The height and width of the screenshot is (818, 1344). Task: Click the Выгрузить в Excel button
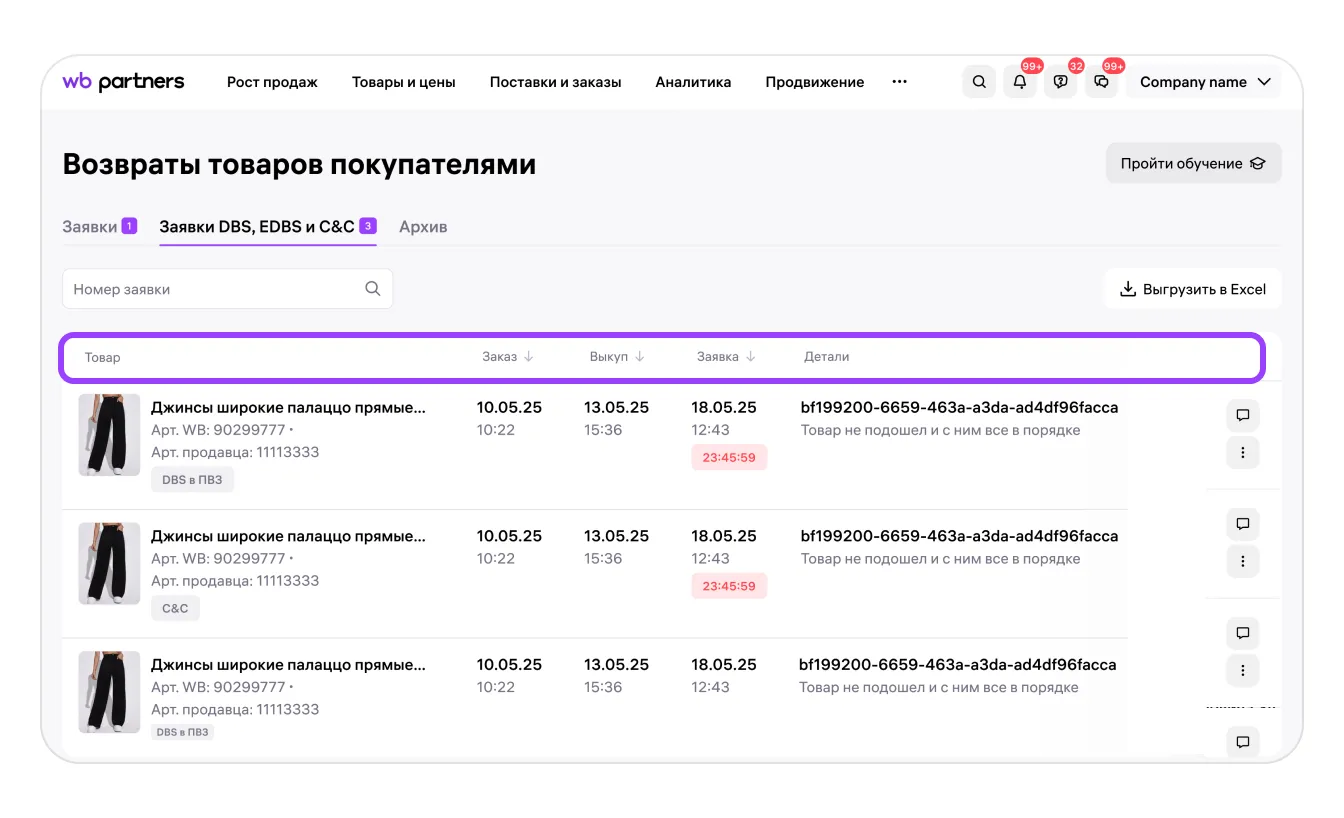coord(1192,289)
